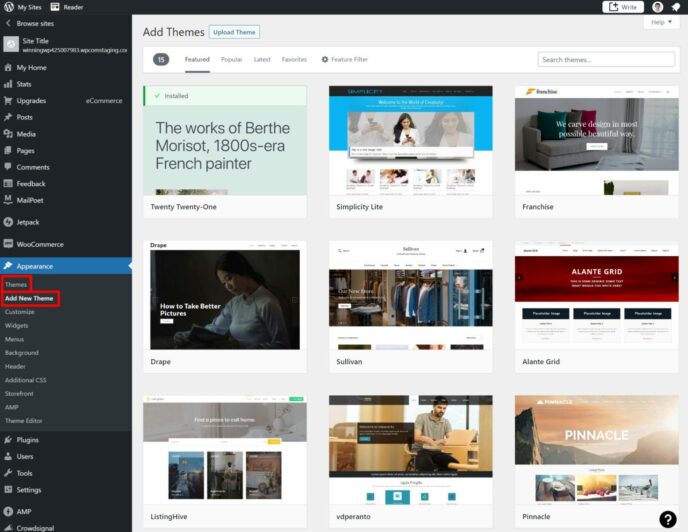The height and width of the screenshot is (532, 688).
Task: Open the Themes submenu item
Action: click(x=16, y=284)
